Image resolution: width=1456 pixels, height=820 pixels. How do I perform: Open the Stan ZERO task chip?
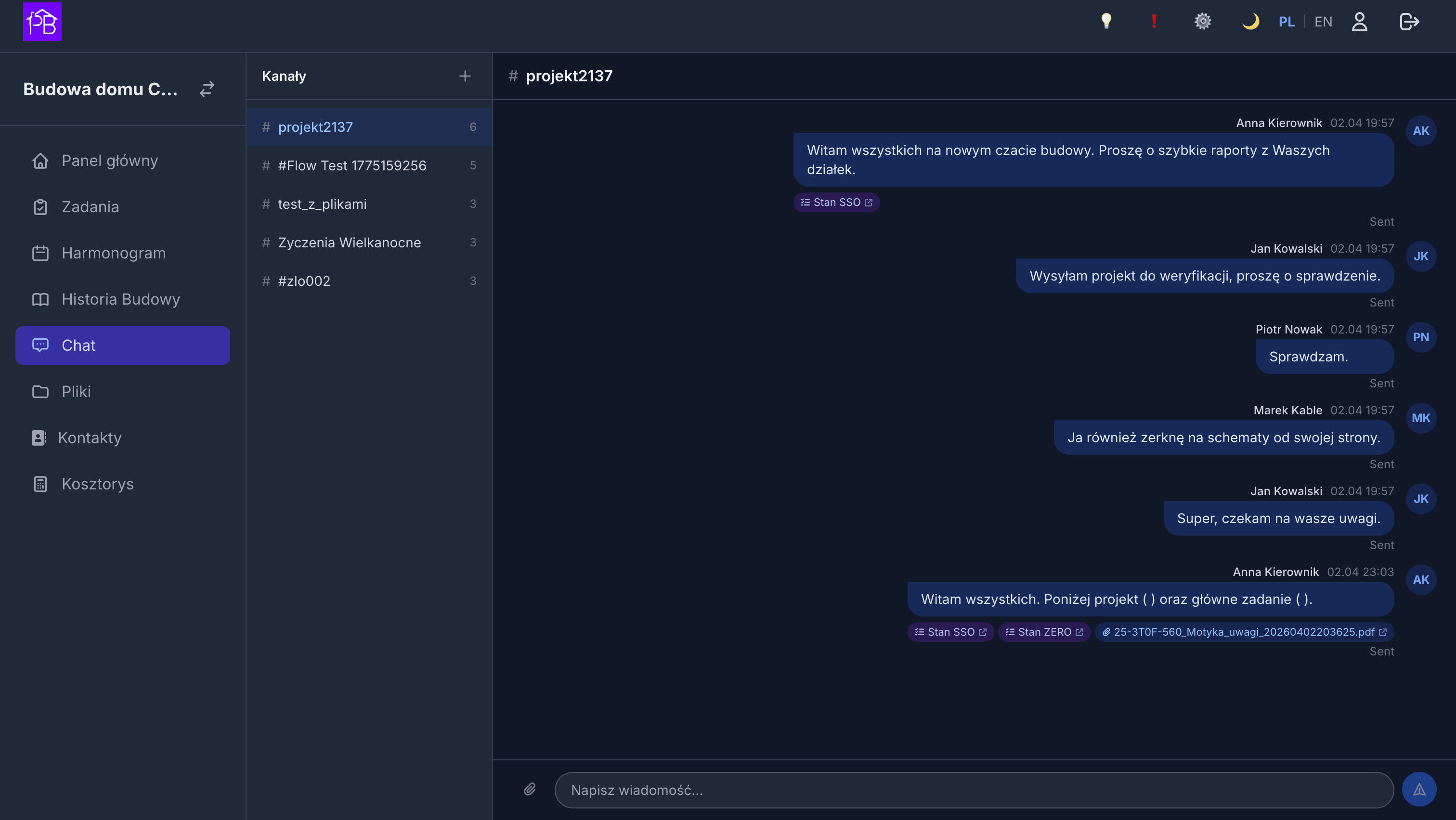coord(1044,632)
